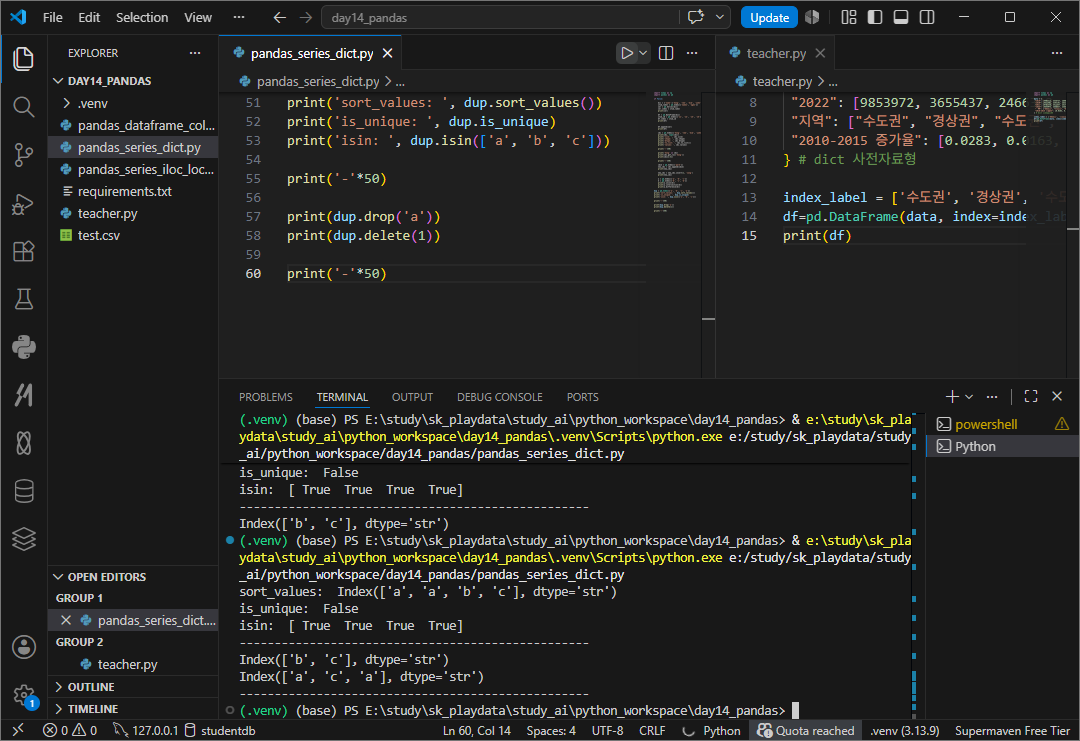Select the .venv (3.13.9) interpreter
Screen dimensions: 1080x741
tap(904, 731)
